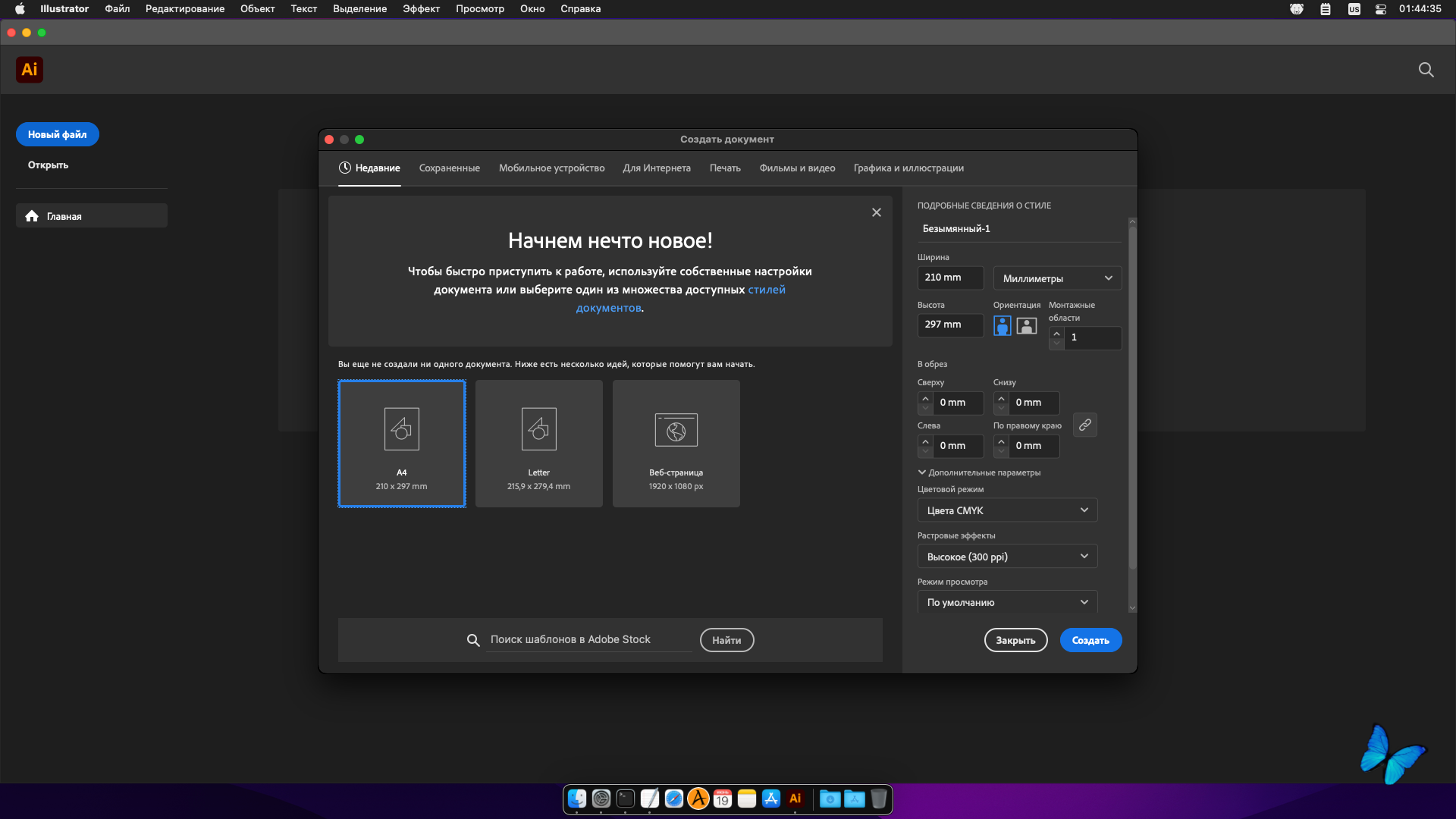This screenshot has height=819, width=1456.
Task: Select the Главная item in sidebar
Action: 92,216
